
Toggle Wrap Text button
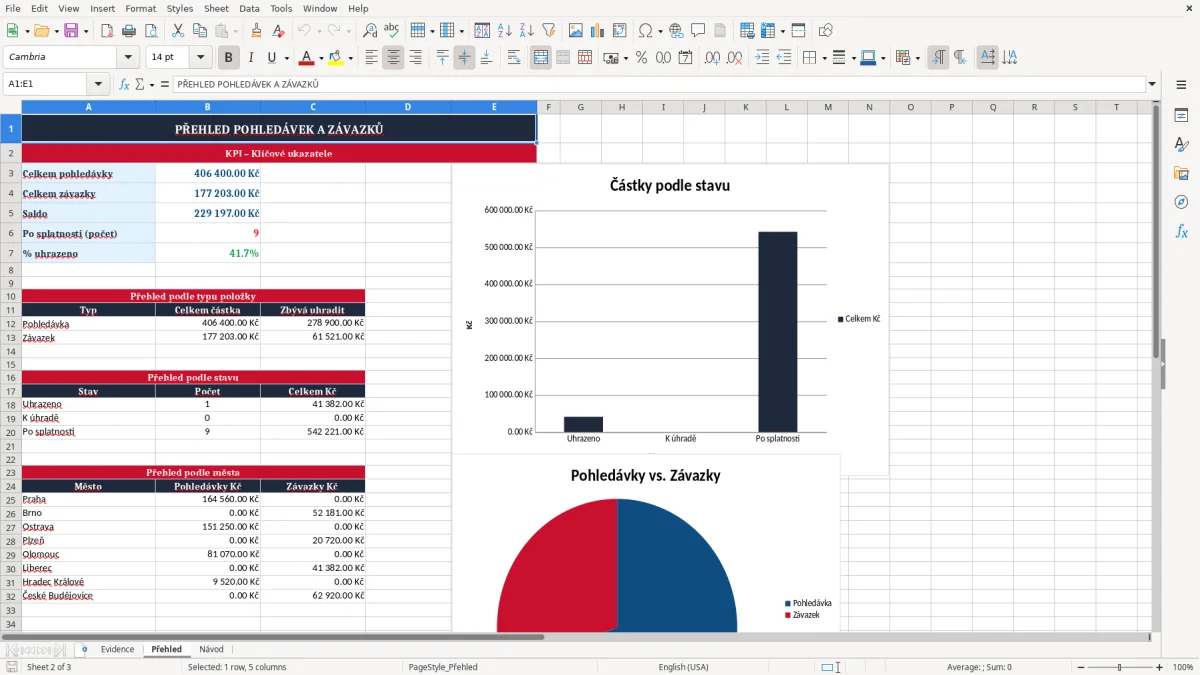(514, 58)
